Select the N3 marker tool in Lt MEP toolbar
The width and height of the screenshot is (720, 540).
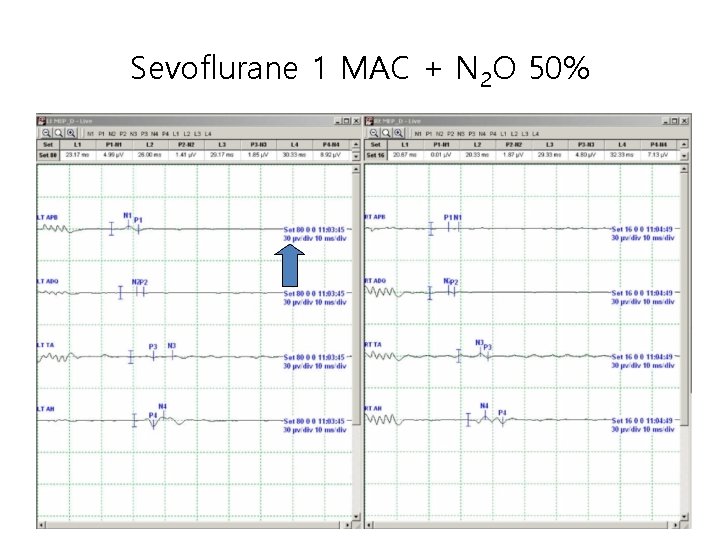pos(134,134)
